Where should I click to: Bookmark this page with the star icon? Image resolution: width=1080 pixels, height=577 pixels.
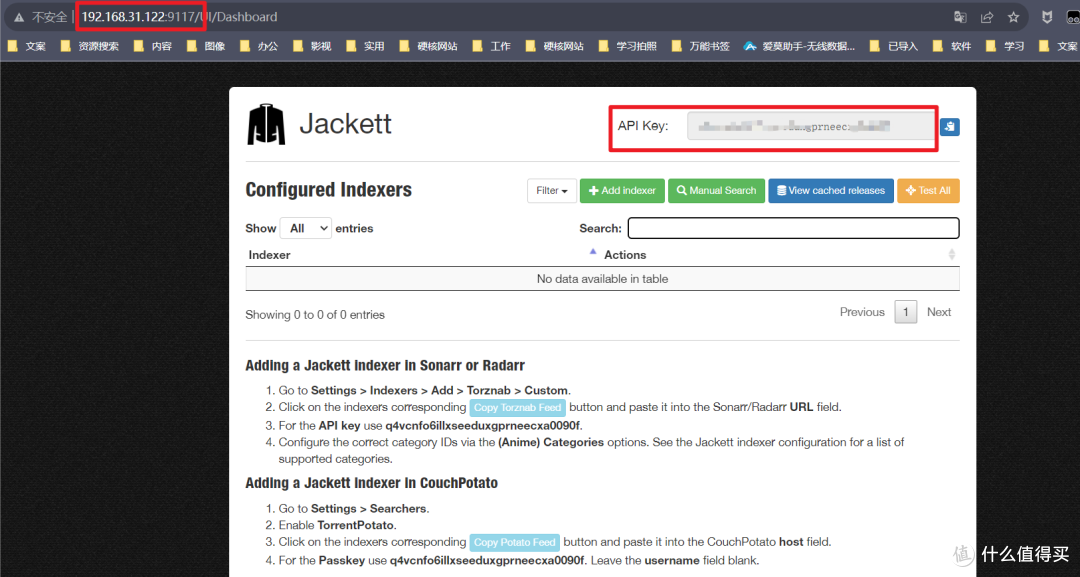(x=1013, y=17)
